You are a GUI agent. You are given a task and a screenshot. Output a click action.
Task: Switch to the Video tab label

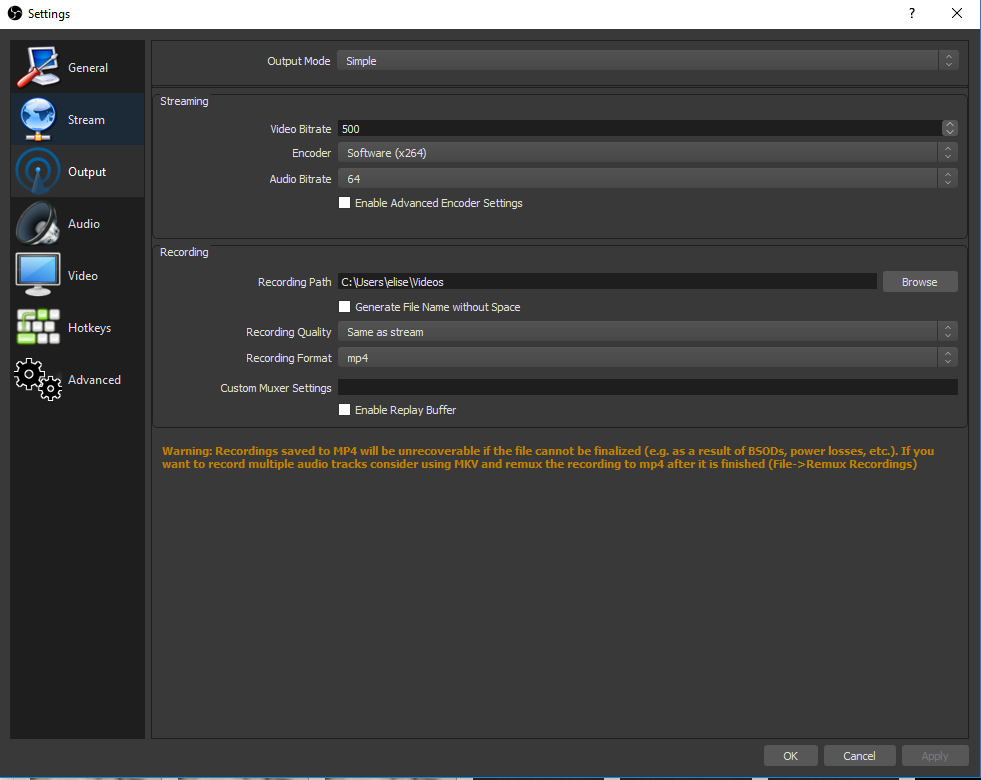[x=83, y=275]
